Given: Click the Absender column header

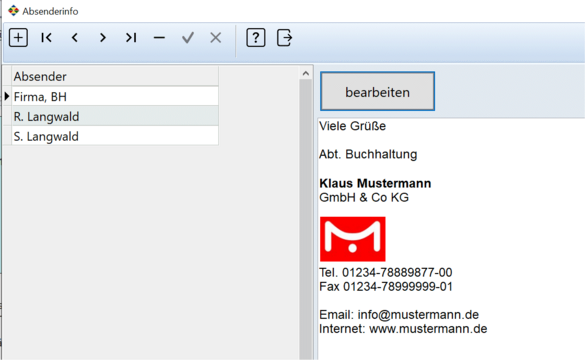Looking at the screenshot, I should (x=115, y=76).
